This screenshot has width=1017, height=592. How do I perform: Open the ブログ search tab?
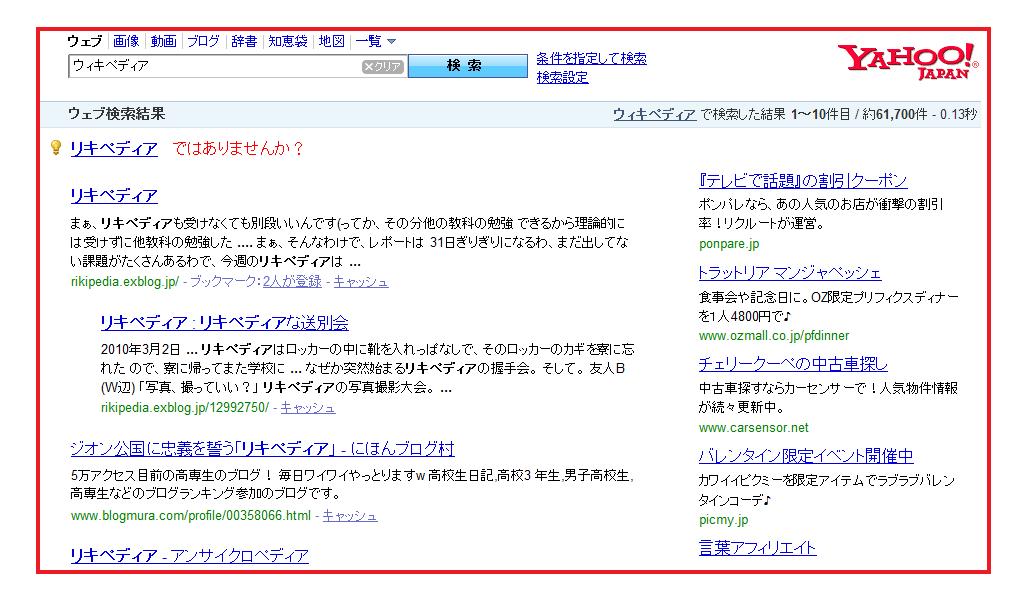(x=204, y=41)
